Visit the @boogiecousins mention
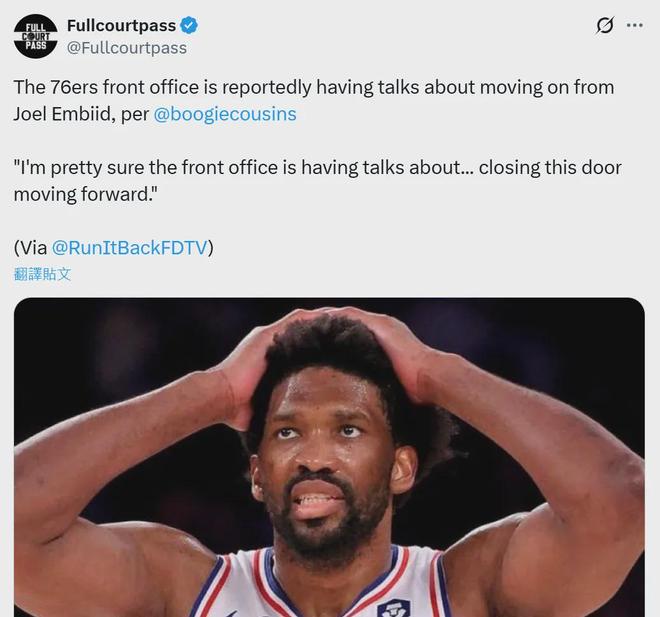The image size is (660, 617). point(225,114)
